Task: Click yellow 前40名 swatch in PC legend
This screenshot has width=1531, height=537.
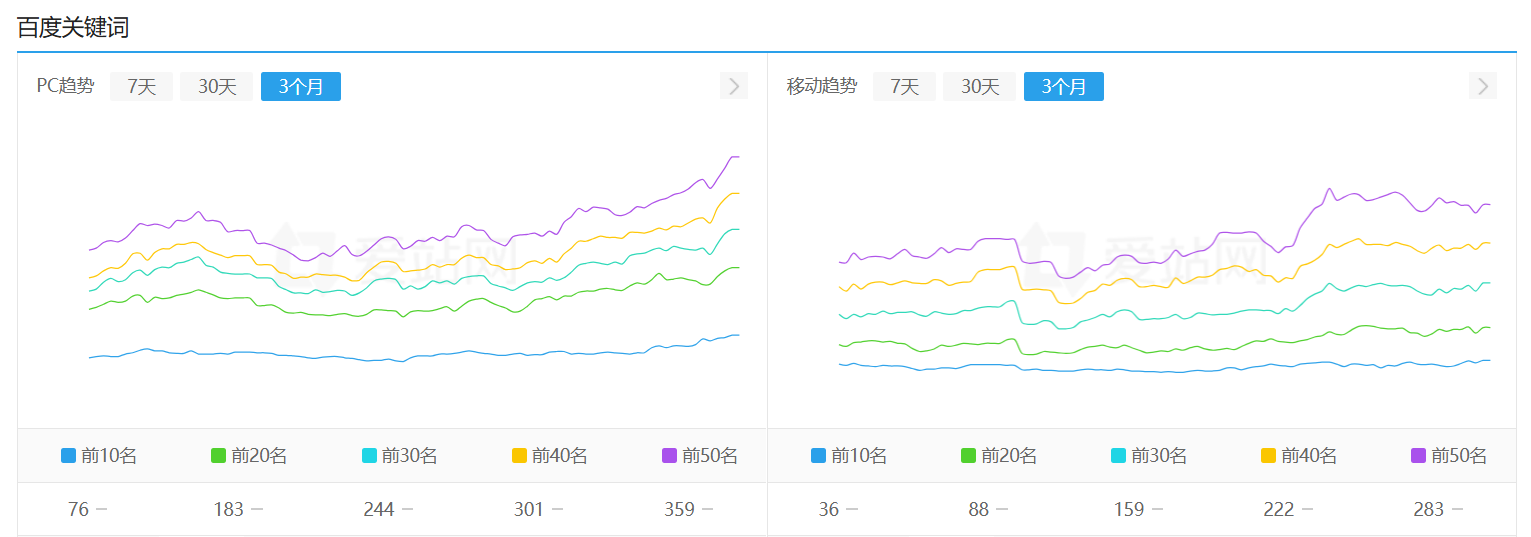Action: [x=519, y=456]
